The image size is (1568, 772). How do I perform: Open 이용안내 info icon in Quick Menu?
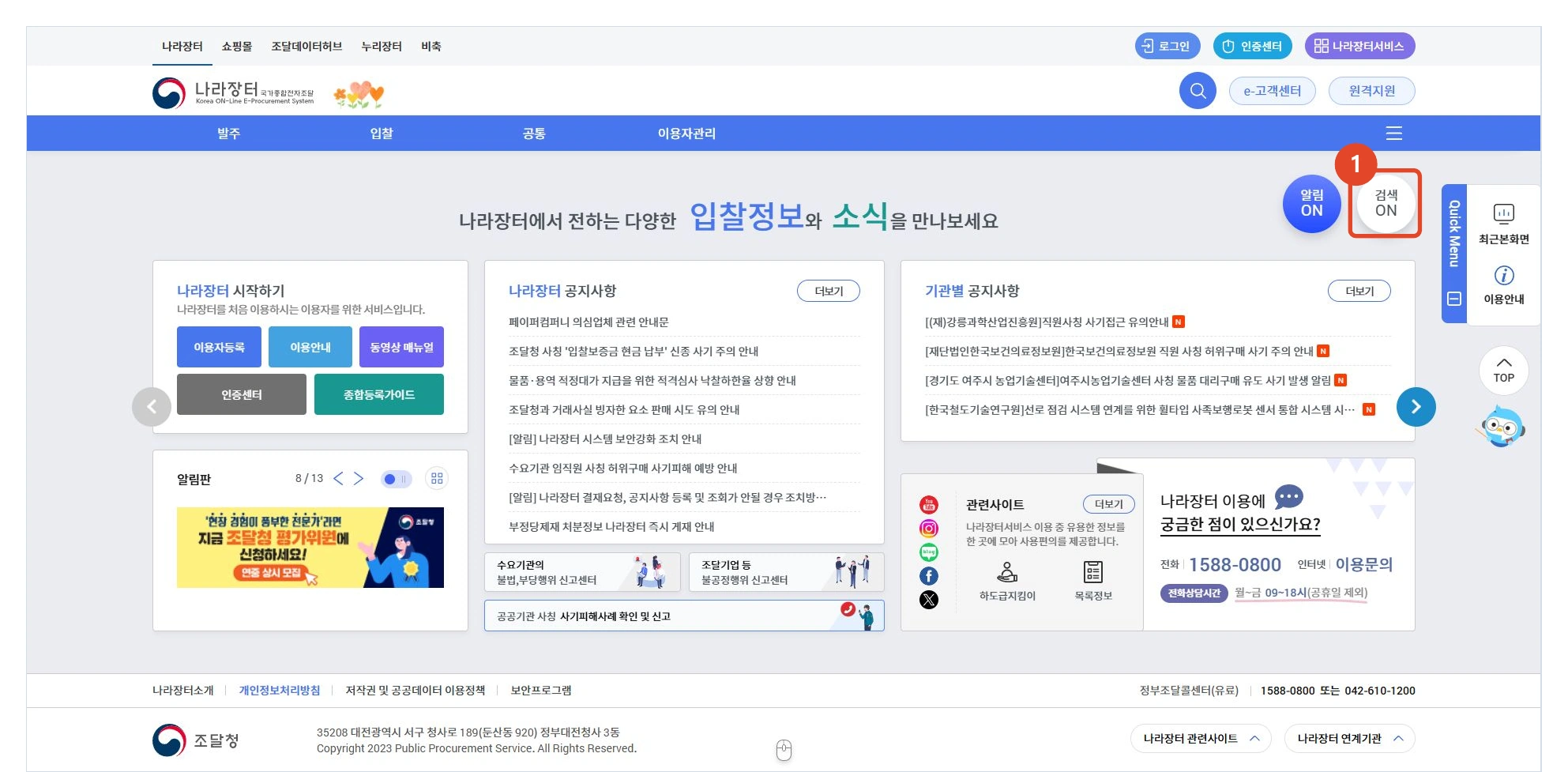[1504, 285]
